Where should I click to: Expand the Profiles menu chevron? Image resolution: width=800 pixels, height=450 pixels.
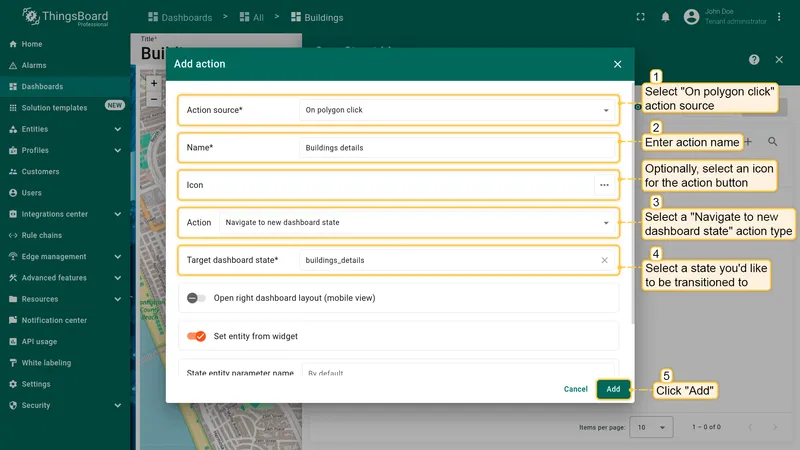[x=118, y=151]
